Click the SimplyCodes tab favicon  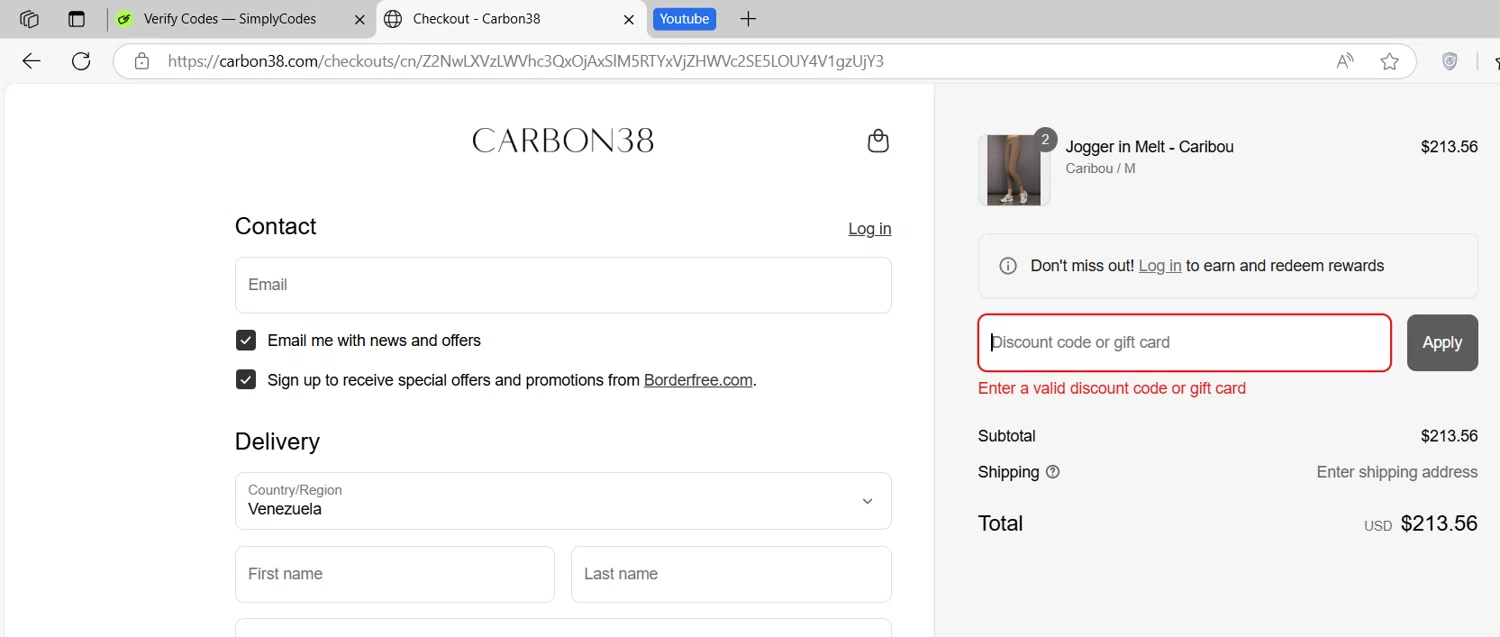(124, 19)
